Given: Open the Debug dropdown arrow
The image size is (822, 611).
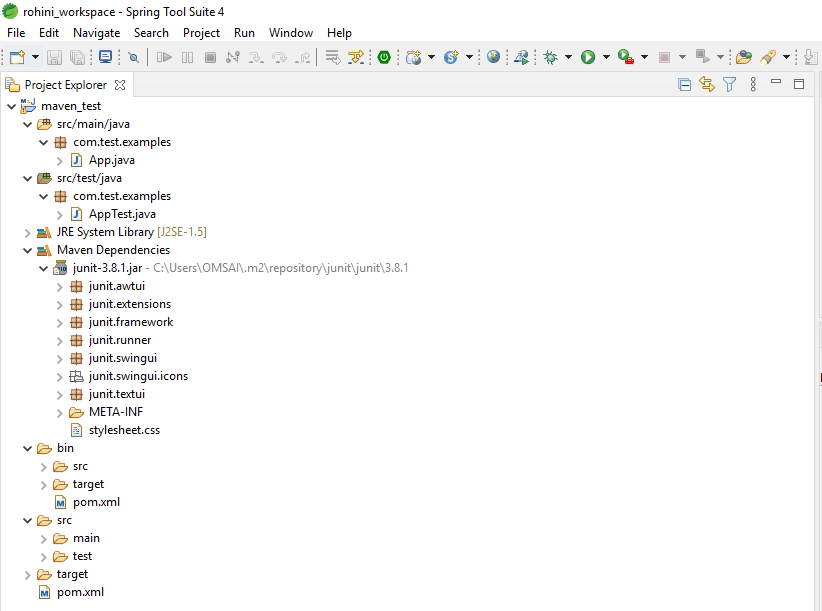Looking at the screenshot, I should pyautogui.click(x=568, y=57).
